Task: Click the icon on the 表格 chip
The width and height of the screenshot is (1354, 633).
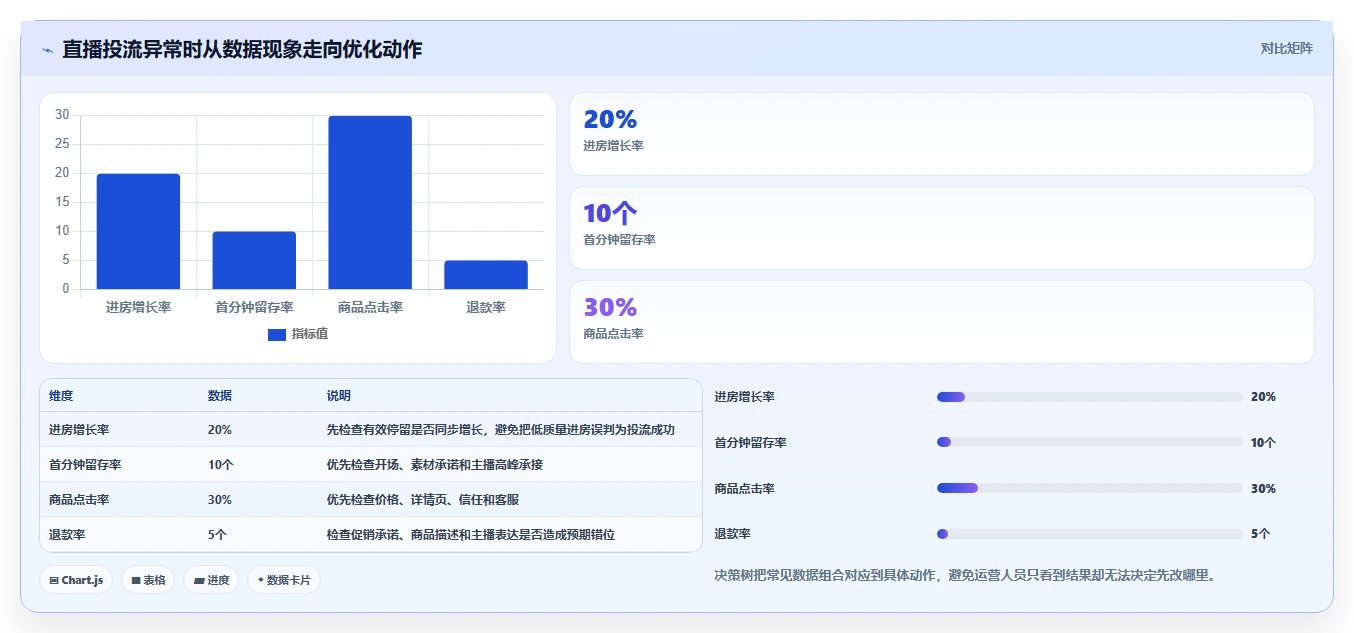Action: coord(136,580)
